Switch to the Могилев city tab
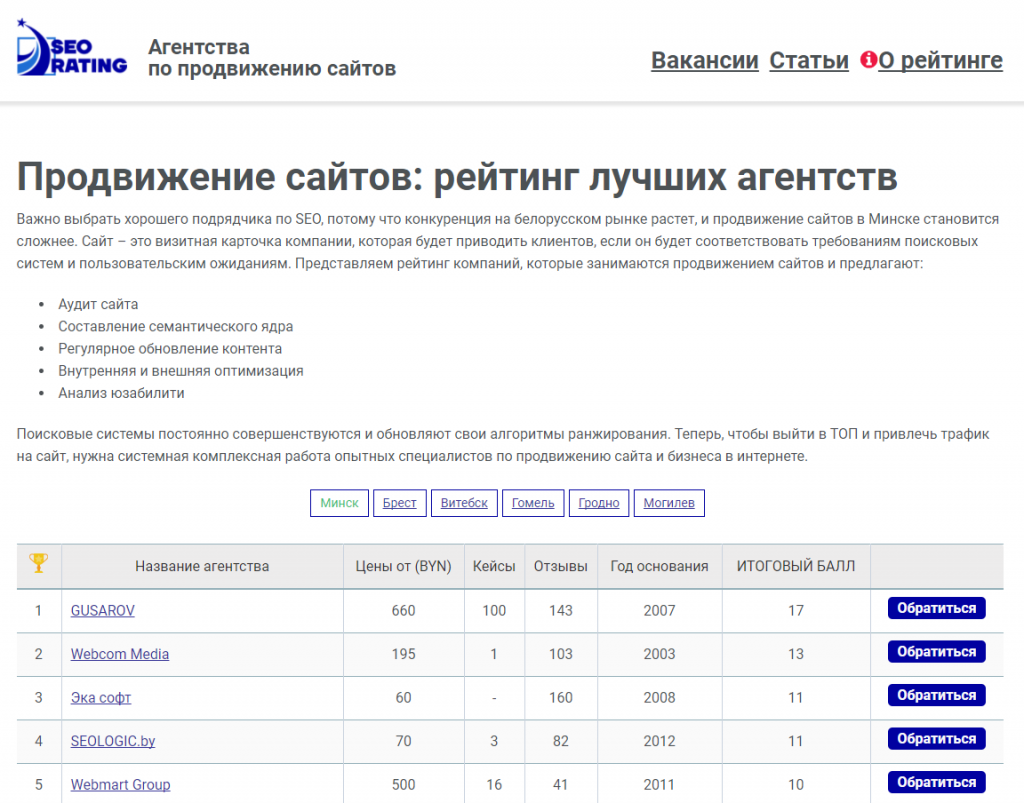This screenshot has height=803, width=1024. [669, 503]
